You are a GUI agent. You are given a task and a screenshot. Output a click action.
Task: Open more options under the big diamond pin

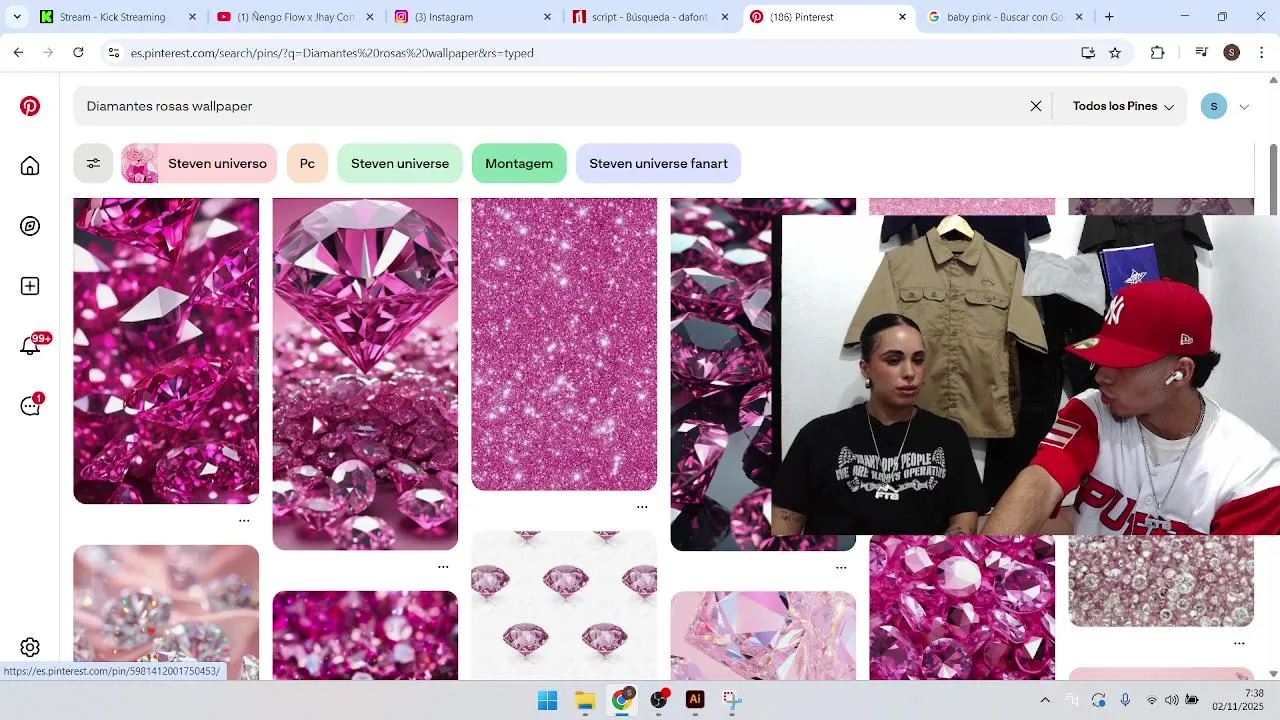[x=443, y=567]
